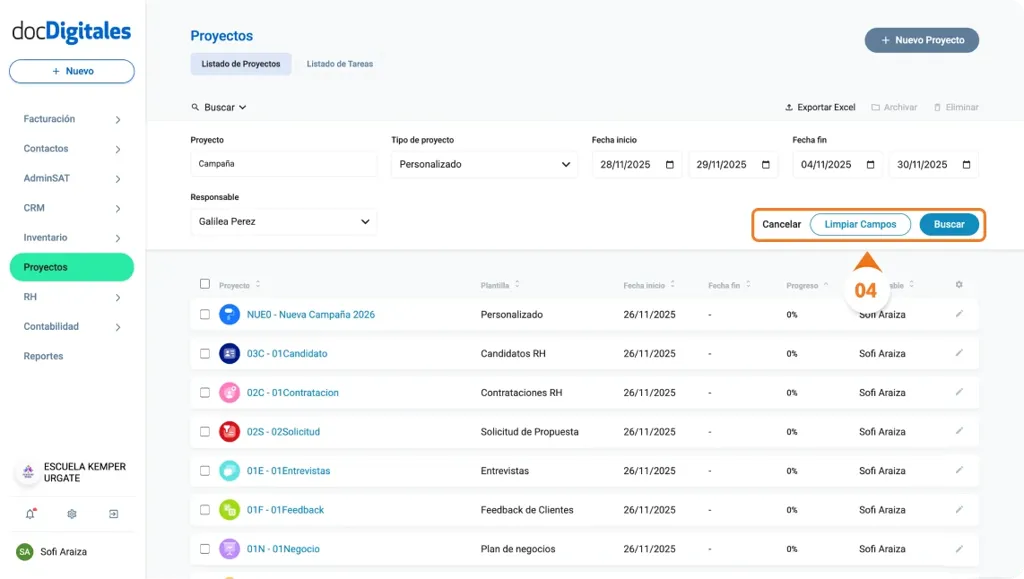Select the 01E - 01Entrevistas row checkbox
Image resolution: width=1024 pixels, height=579 pixels.
pyautogui.click(x=205, y=471)
